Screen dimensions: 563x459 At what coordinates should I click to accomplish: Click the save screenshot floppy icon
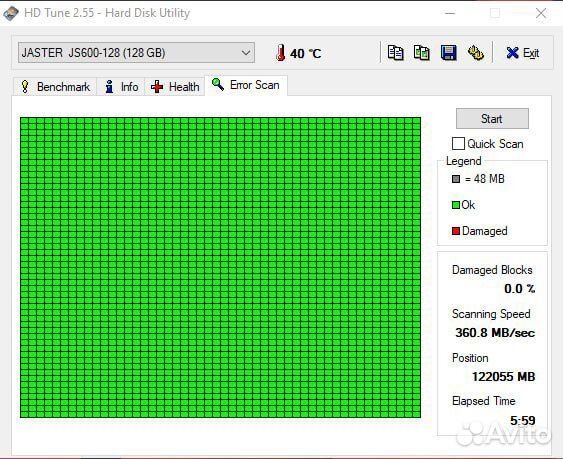(448, 53)
